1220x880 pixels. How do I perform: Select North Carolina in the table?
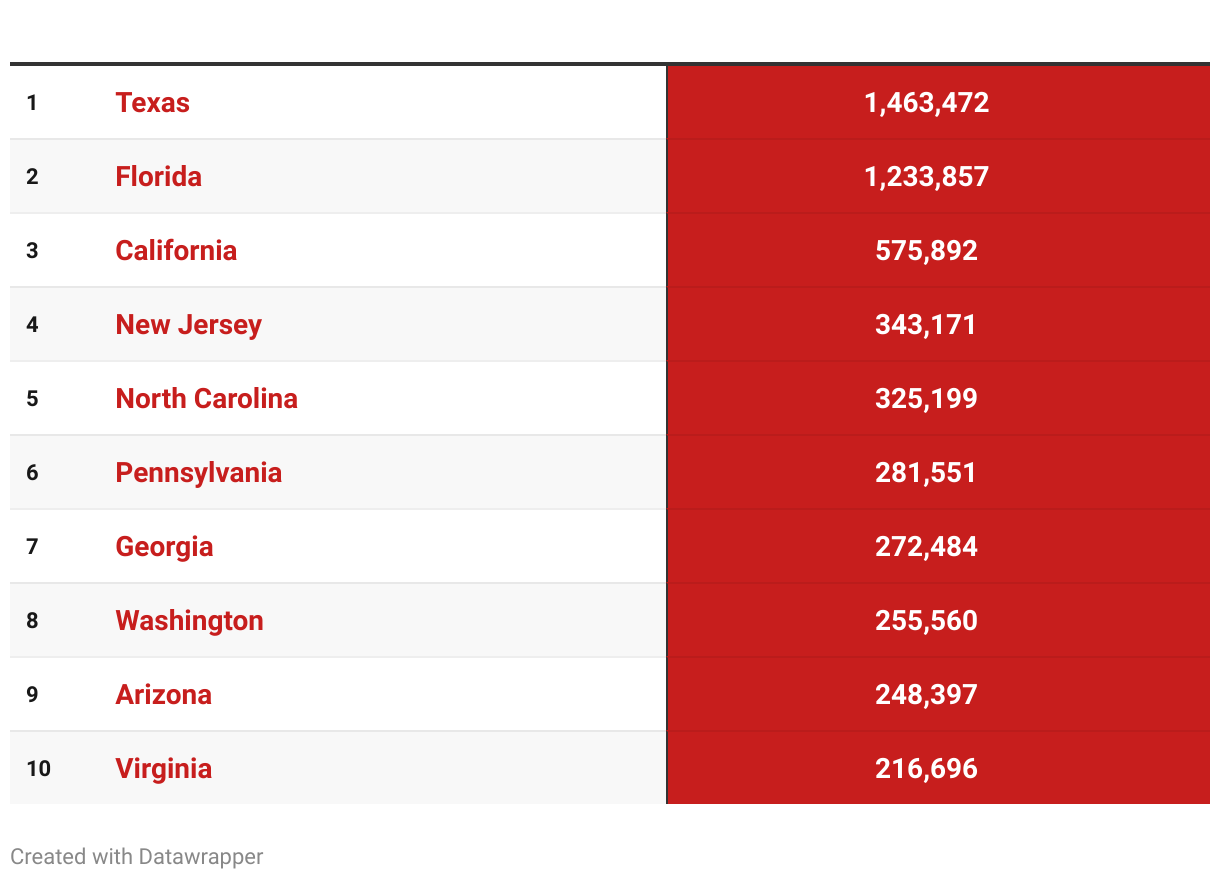pyautogui.click(x=206, y=398)
